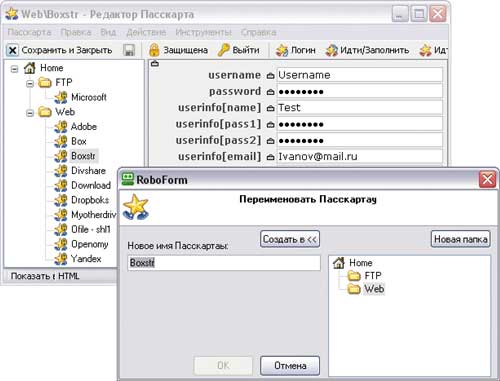Click the Web folder icon in editor tree
The image size is (500, 381).
[x=45, y=112]
